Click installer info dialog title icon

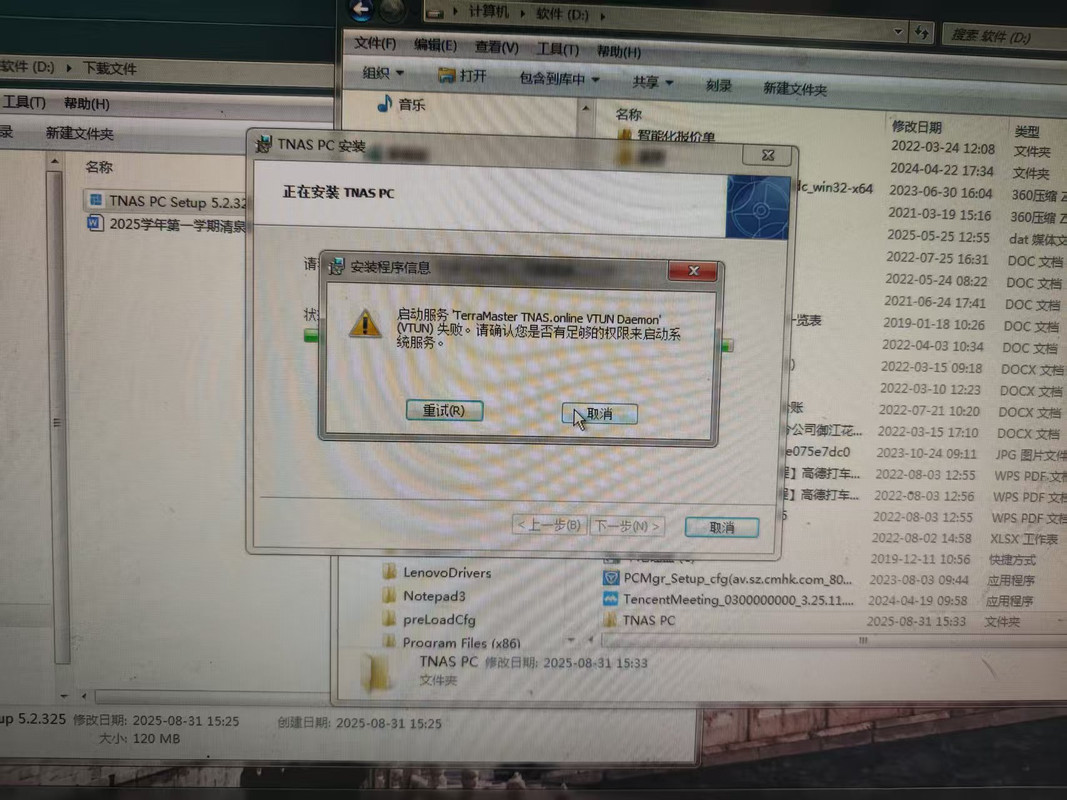336,266
